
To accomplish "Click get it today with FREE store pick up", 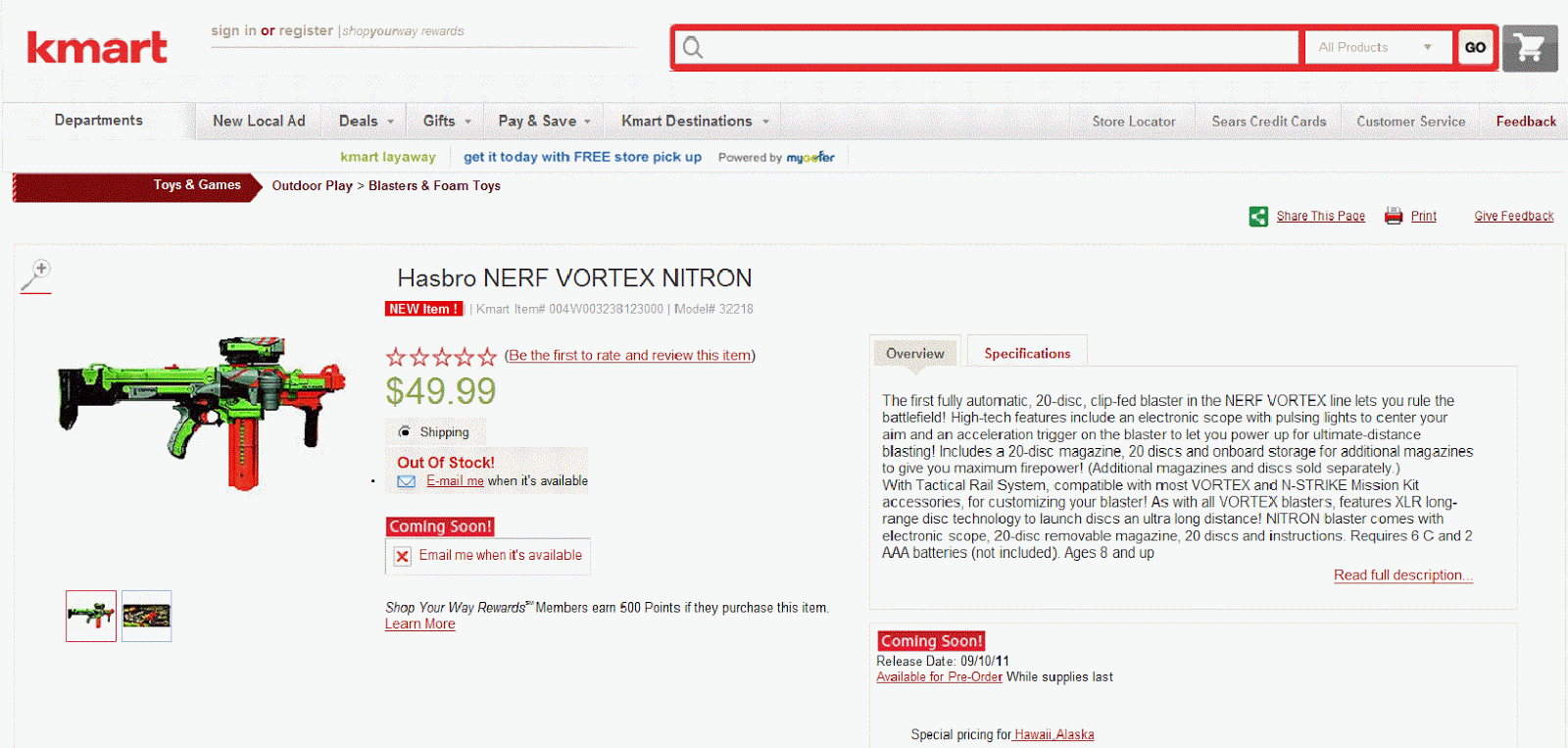I will tap(582, 157).
